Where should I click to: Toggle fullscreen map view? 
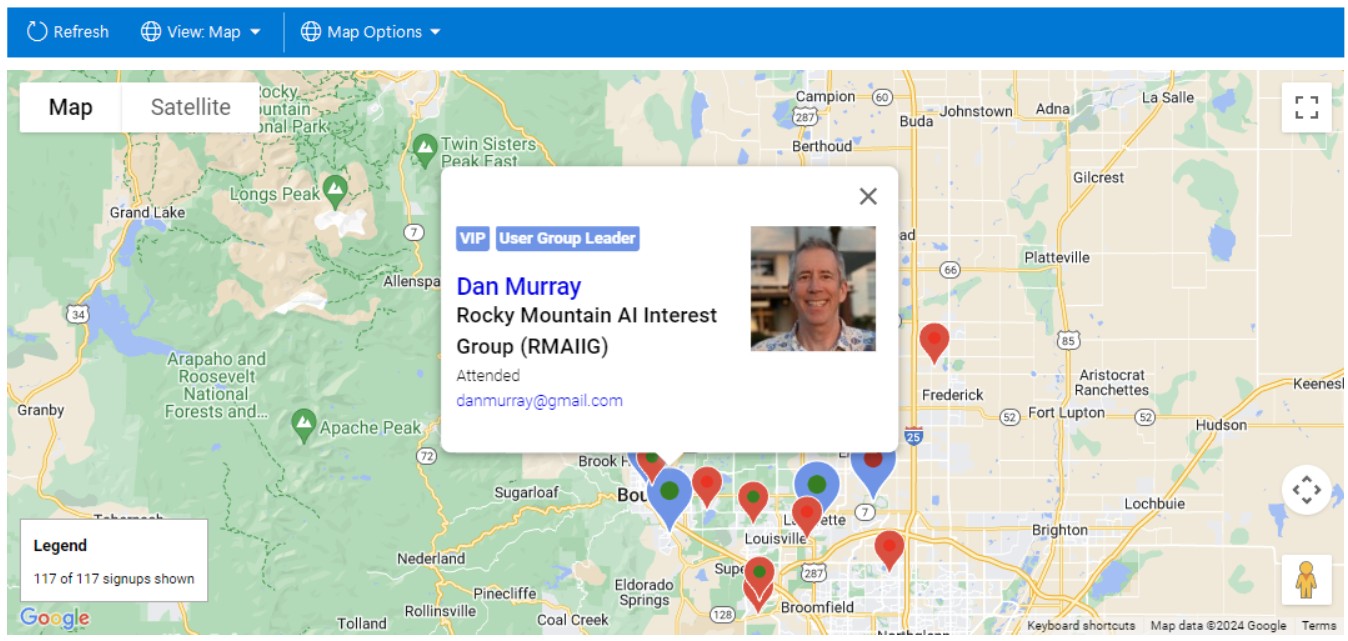coord(1306,107)
